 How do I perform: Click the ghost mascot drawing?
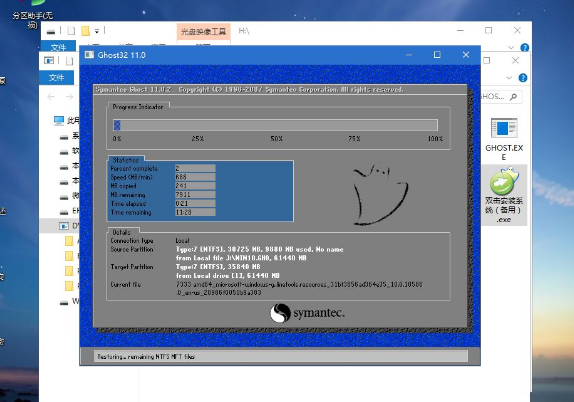380,194
